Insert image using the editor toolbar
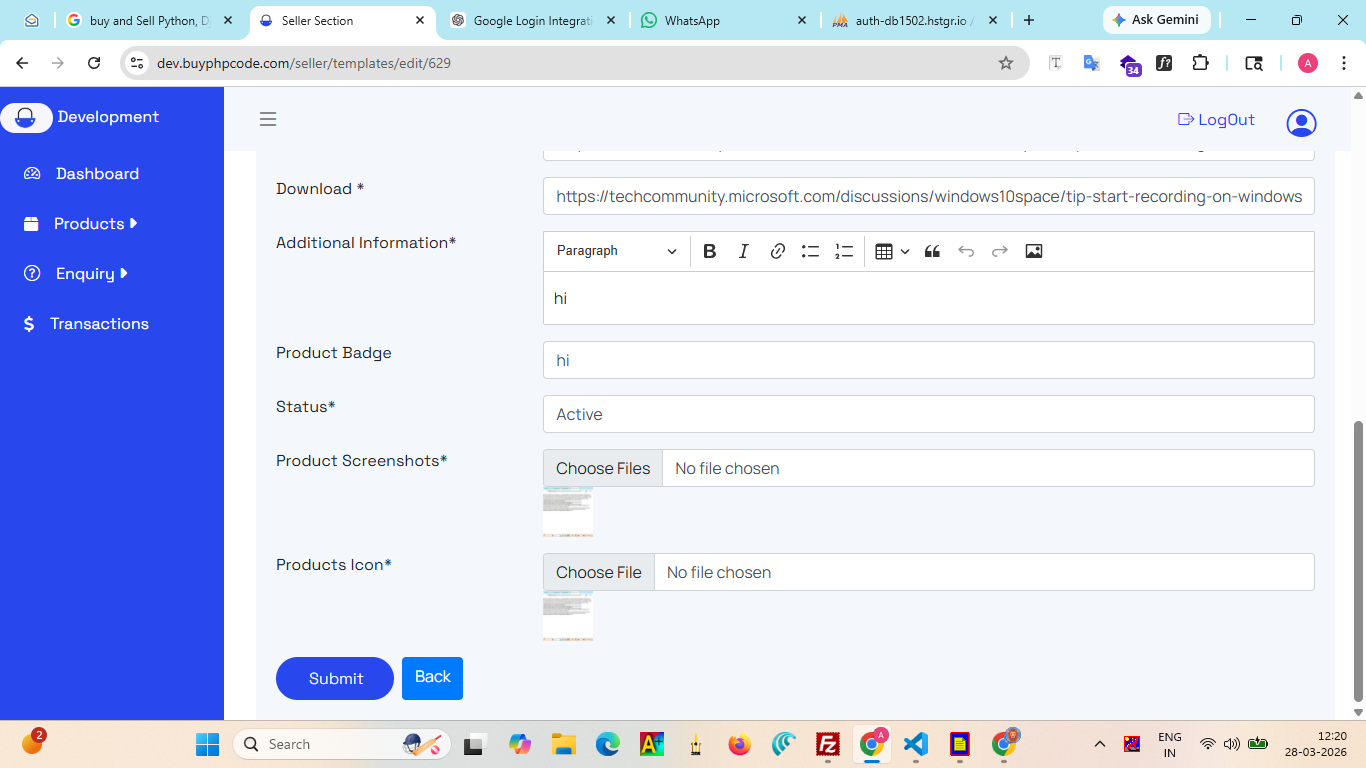Viewport: 1366px width, 768px height. (x=1034, y=251)
